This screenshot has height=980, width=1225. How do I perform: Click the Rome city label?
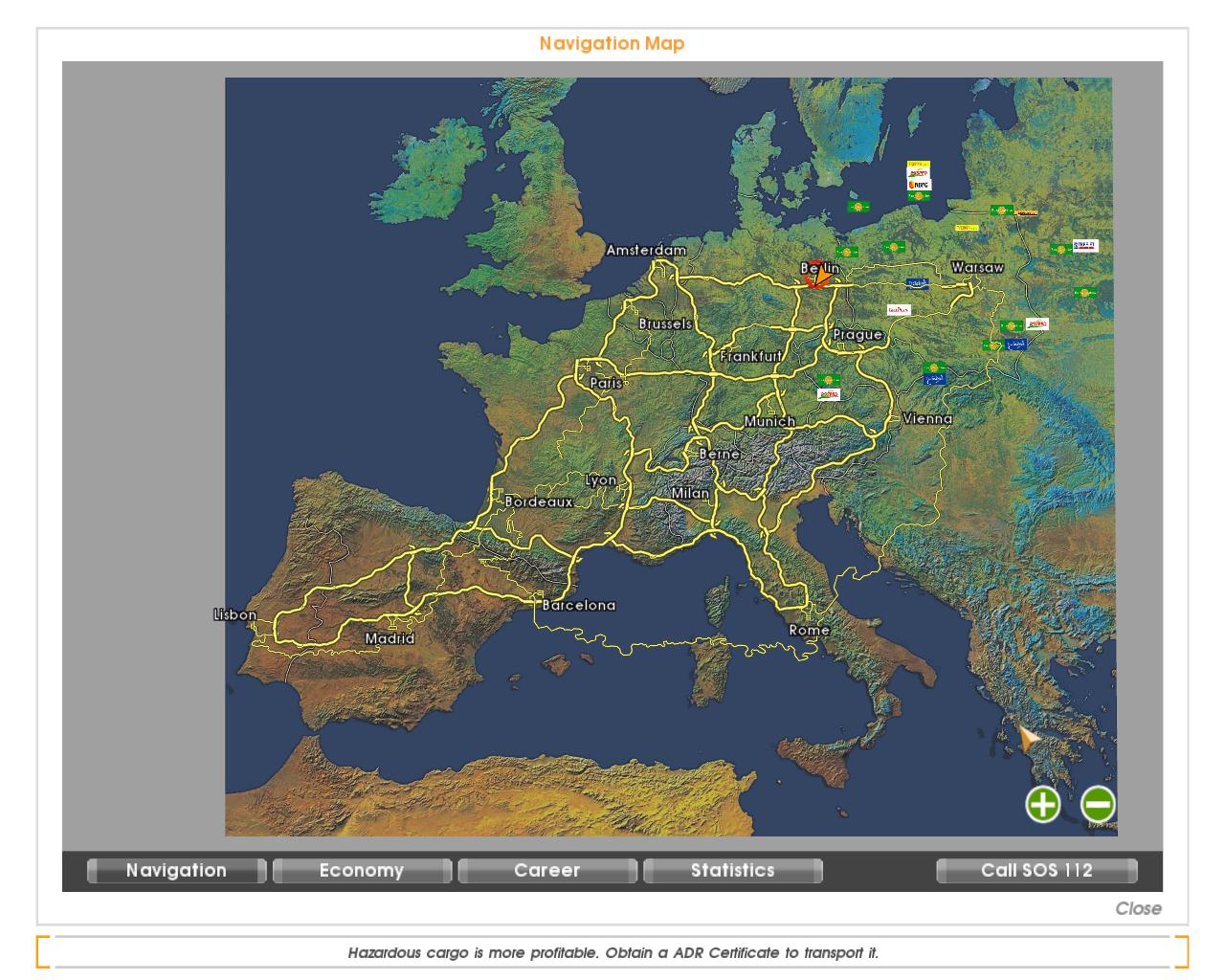[x=809, y=631]
